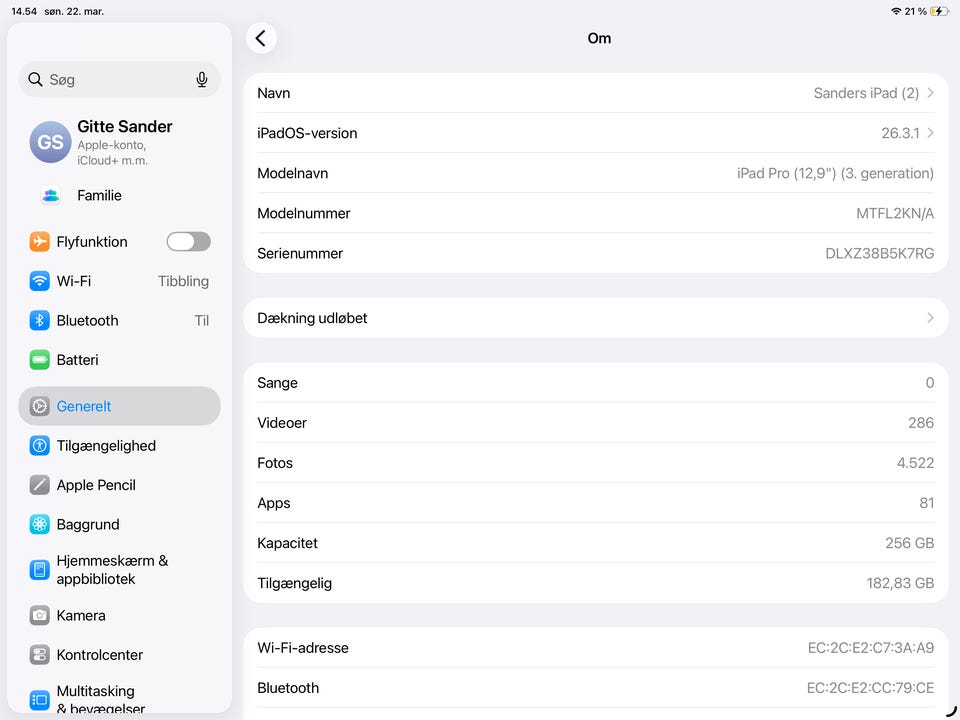Tap the Apps count 81
Viewport: 960px width, 720px height.
click(926, 503)
